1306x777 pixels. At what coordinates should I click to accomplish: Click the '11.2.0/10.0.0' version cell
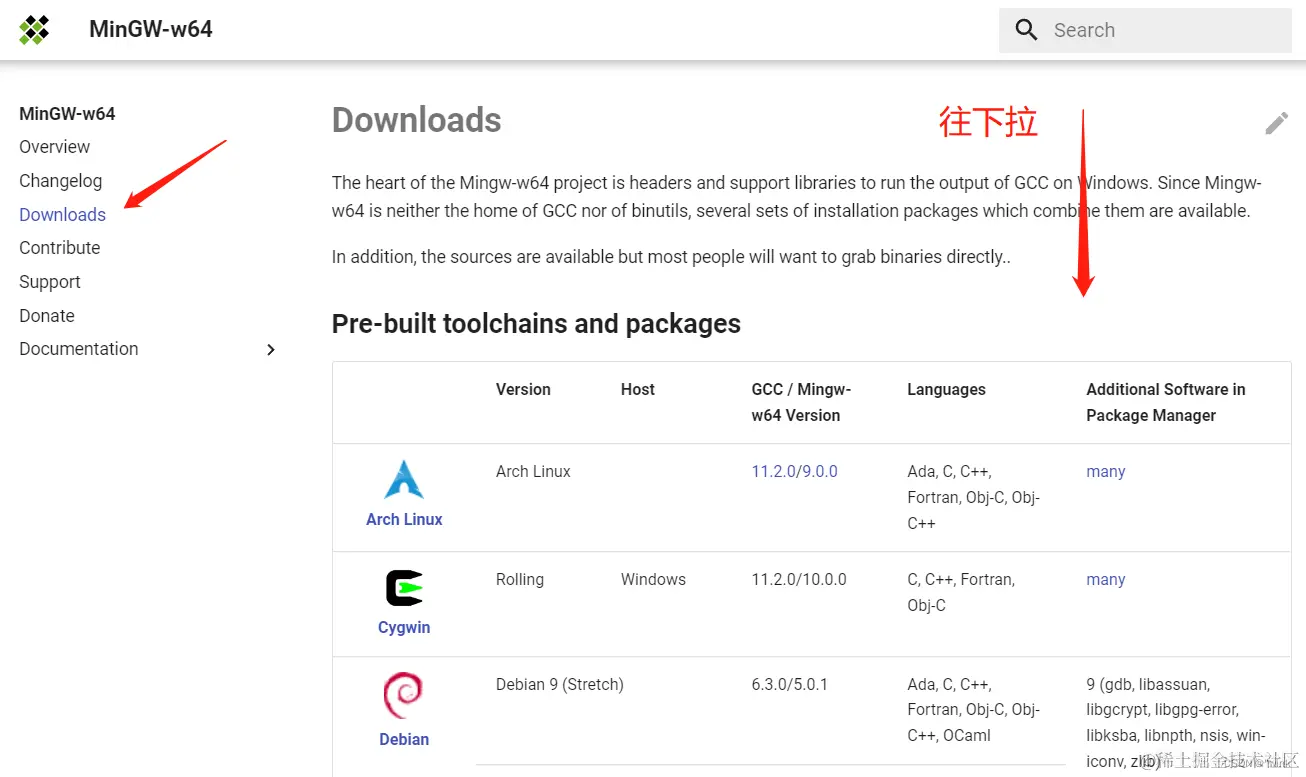[x=799, y=580]
